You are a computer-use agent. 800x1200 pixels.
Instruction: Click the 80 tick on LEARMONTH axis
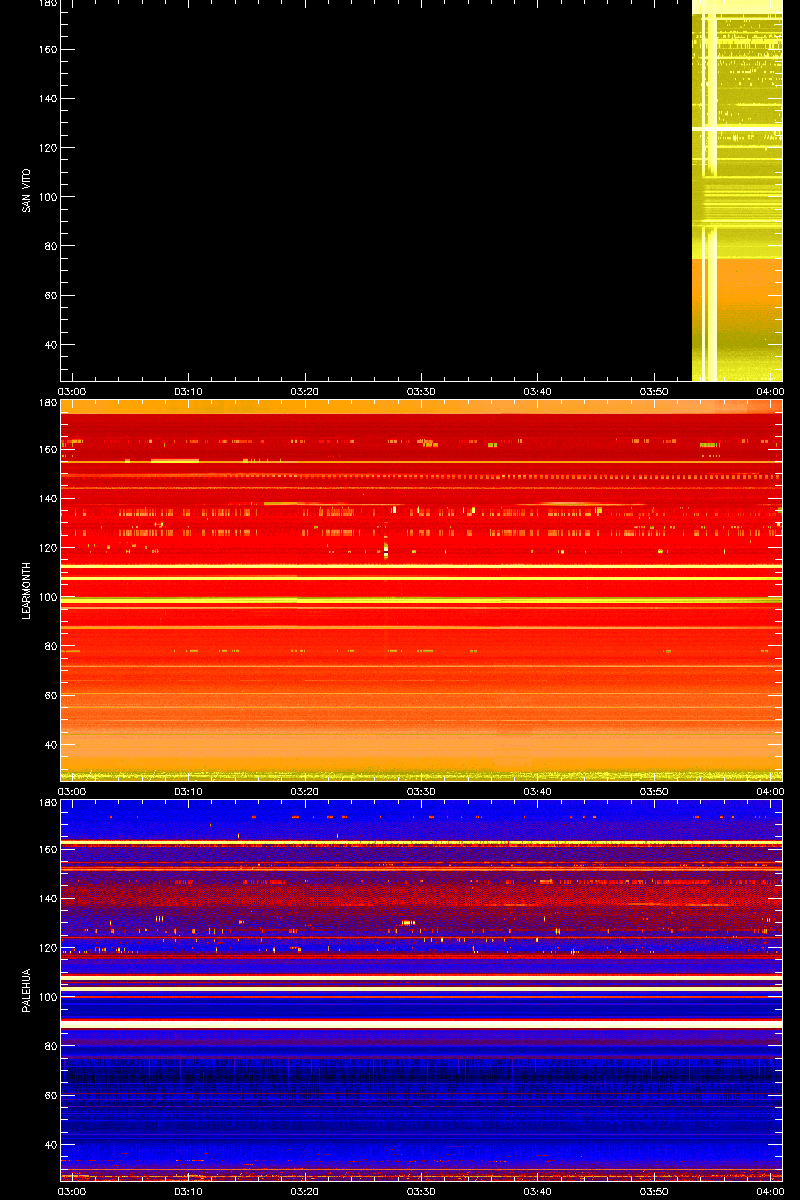(49, 647)
